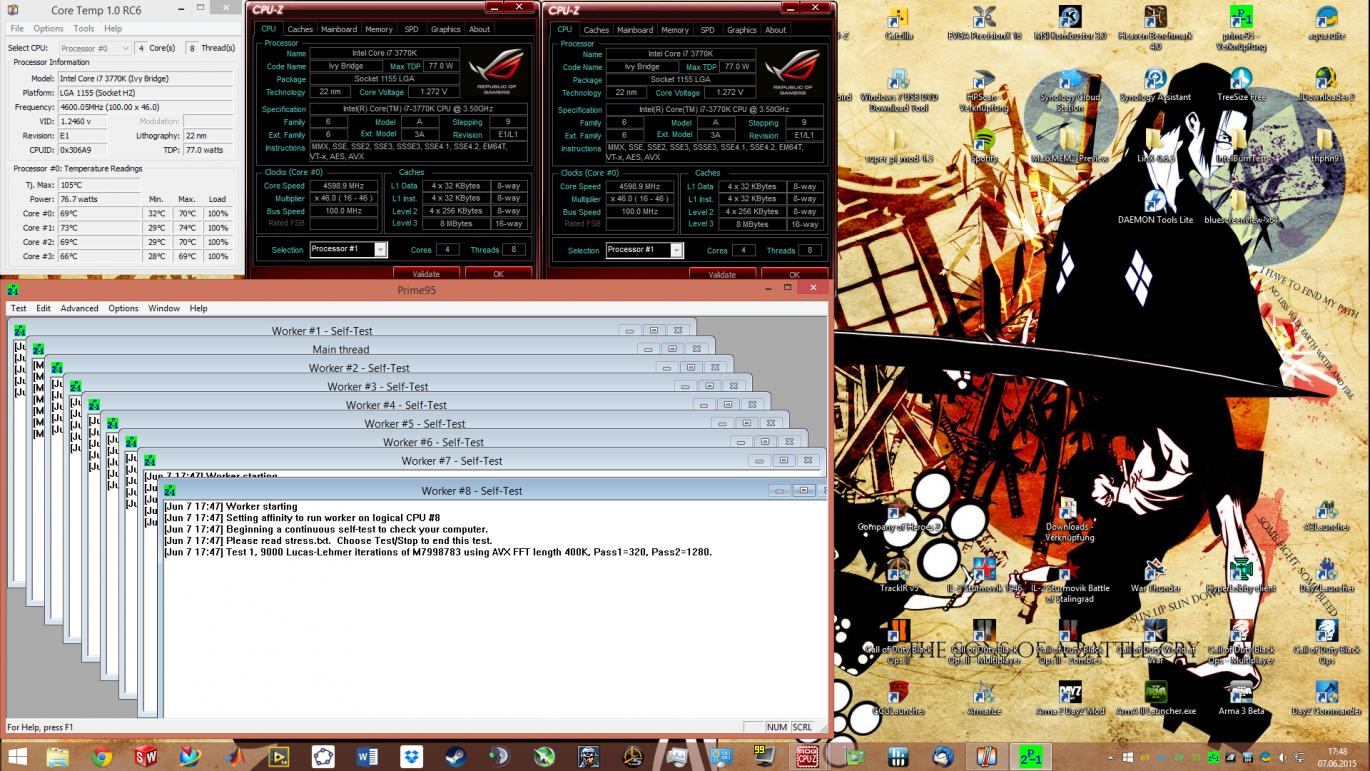Switch to Graphics tab in left CPU-Z

pos(445,29)
